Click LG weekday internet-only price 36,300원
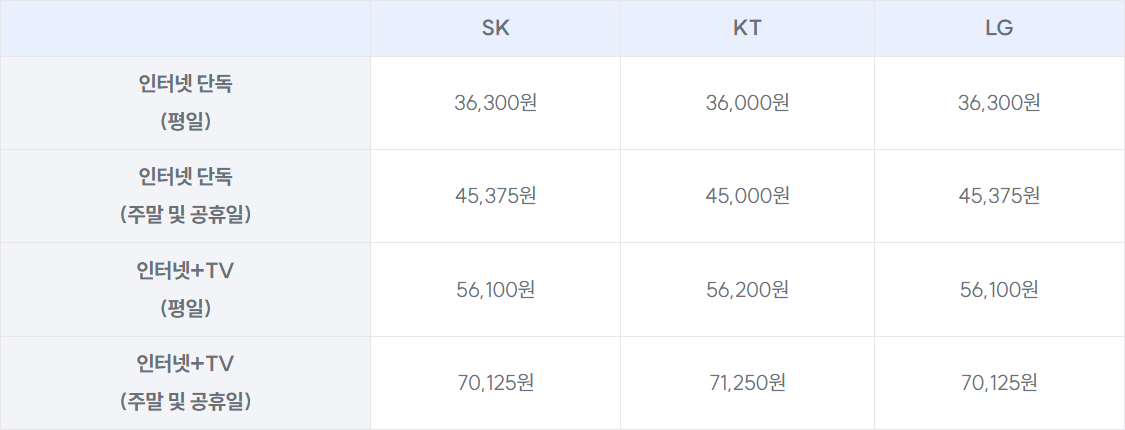Screen dimensions: 1125x430 [999, 103]
